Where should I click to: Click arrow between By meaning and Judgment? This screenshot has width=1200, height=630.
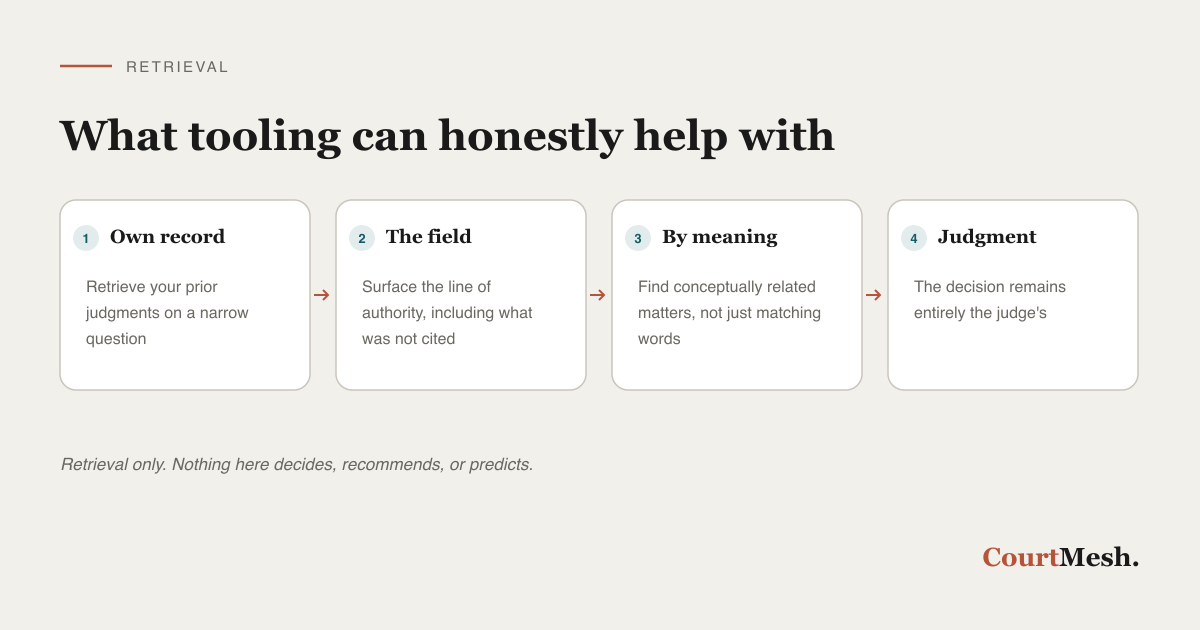click(874, 295)
